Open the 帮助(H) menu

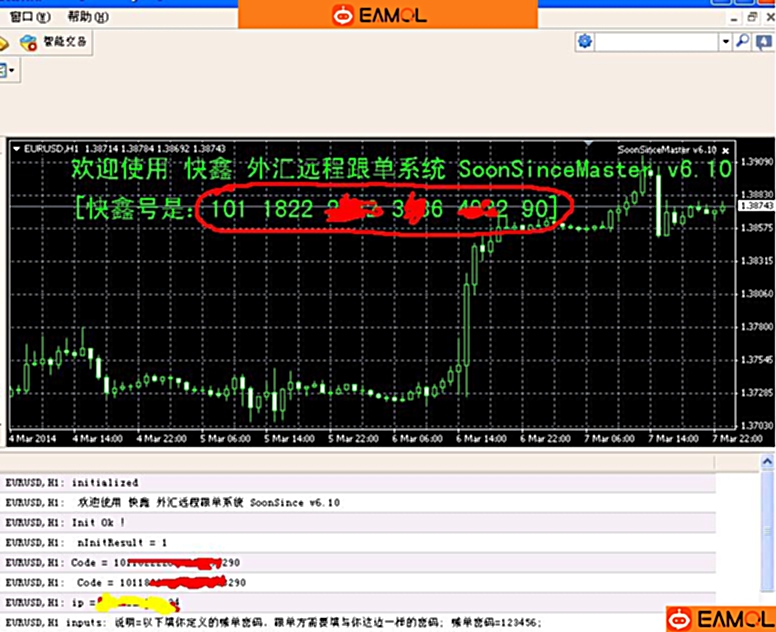pos(87,17)
